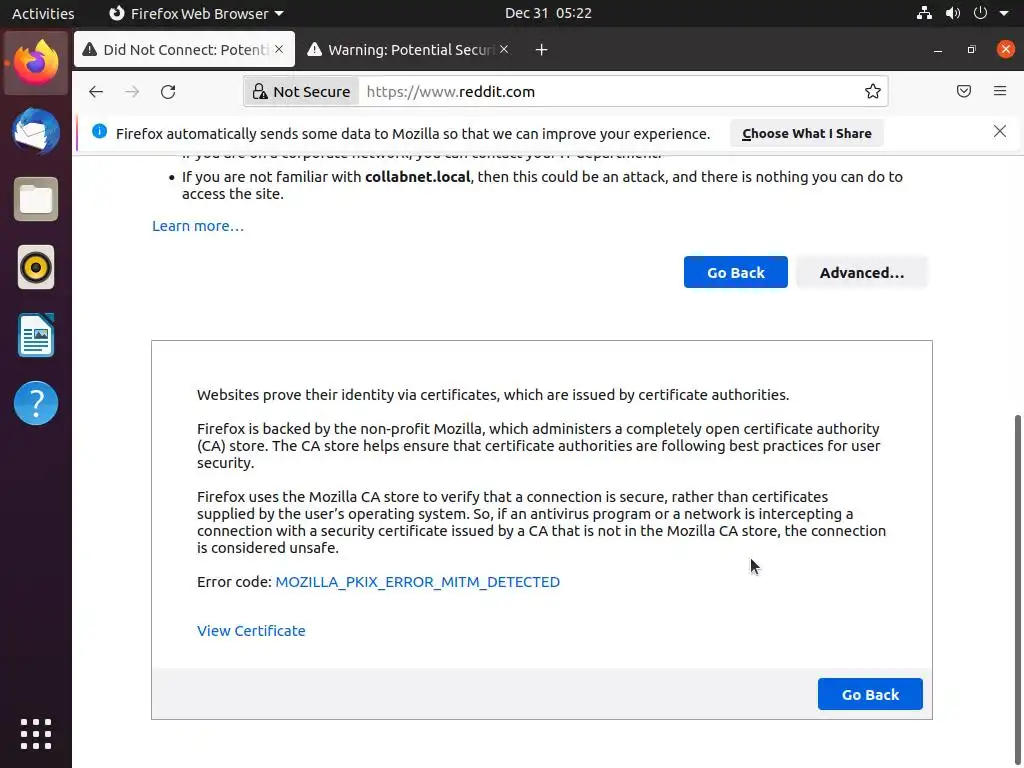The height and width of the screenshot is (768, 1024).
Task: Click the volume icon in top bar
Action: (x=952, y=13)
